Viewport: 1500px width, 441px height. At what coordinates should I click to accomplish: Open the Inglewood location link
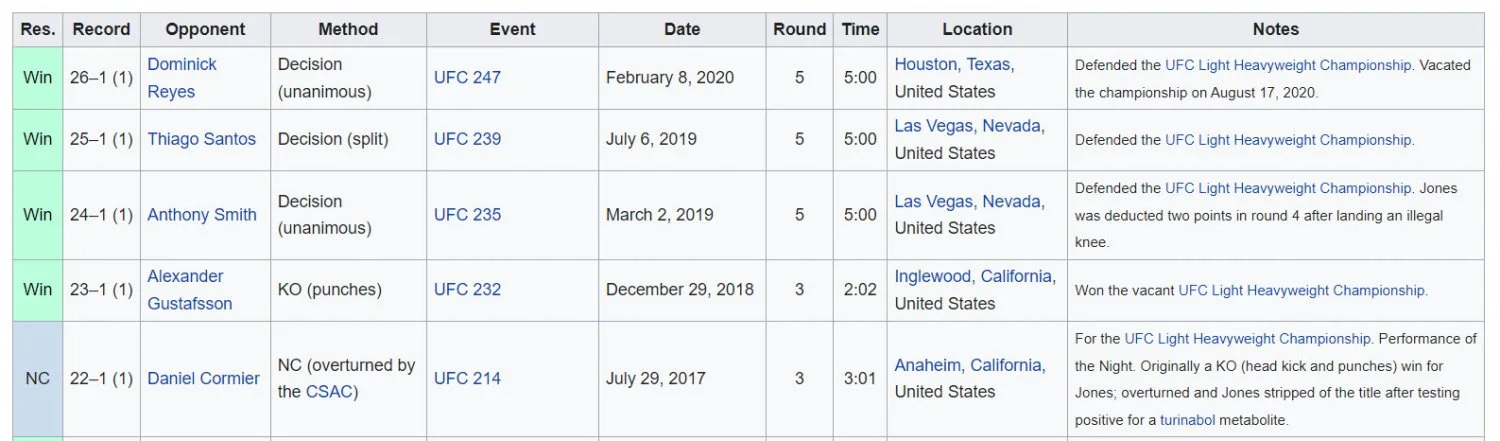(933, 276)
